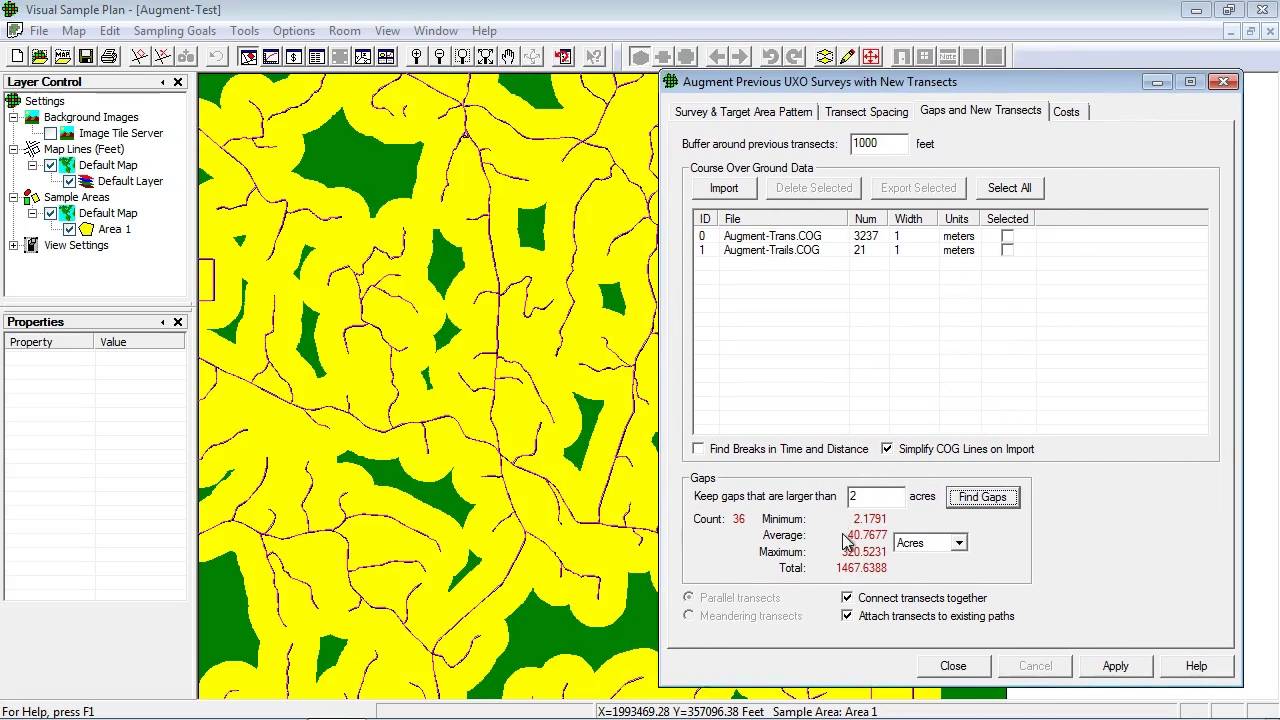This screenshot has height=720, width=1280.
Task: Click the yellow polygon Area 1 icon
Action: (87, 229)
